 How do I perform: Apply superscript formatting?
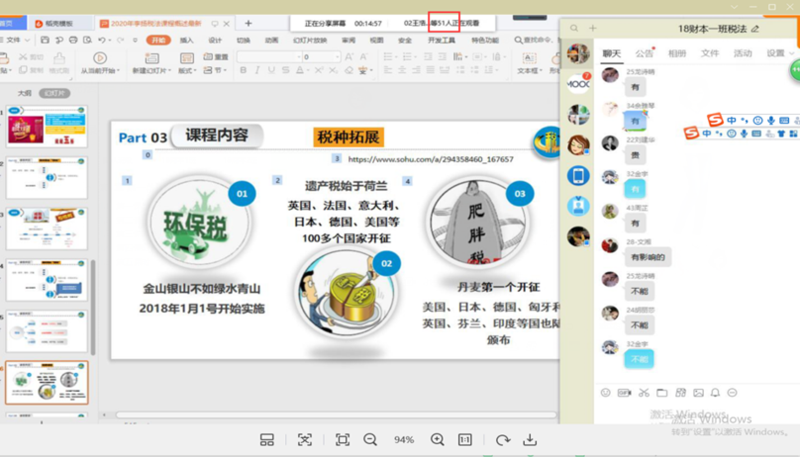coord(319,70)
